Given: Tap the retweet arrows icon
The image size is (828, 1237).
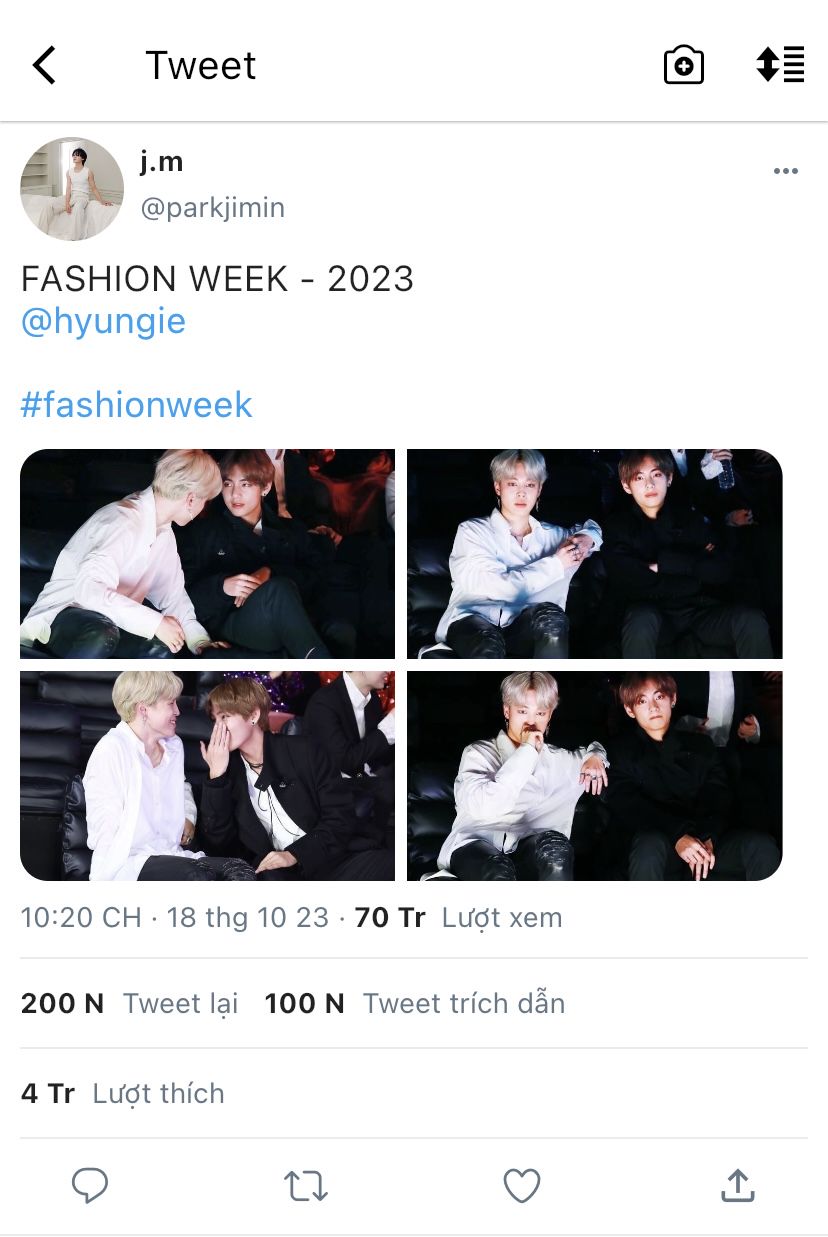Looking at the screenshot, I should coord(305,1186).
